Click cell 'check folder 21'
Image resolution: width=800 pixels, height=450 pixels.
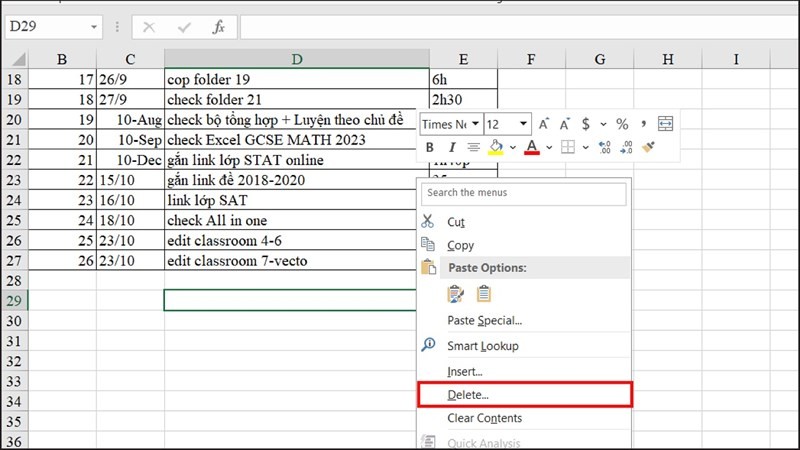coord(297,99)
